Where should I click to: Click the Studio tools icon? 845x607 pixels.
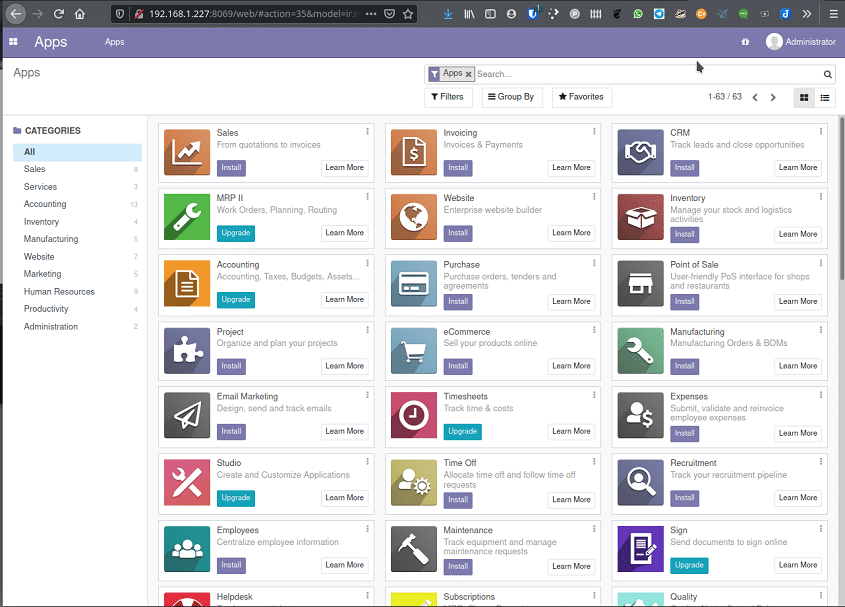[x=187, y=482]
